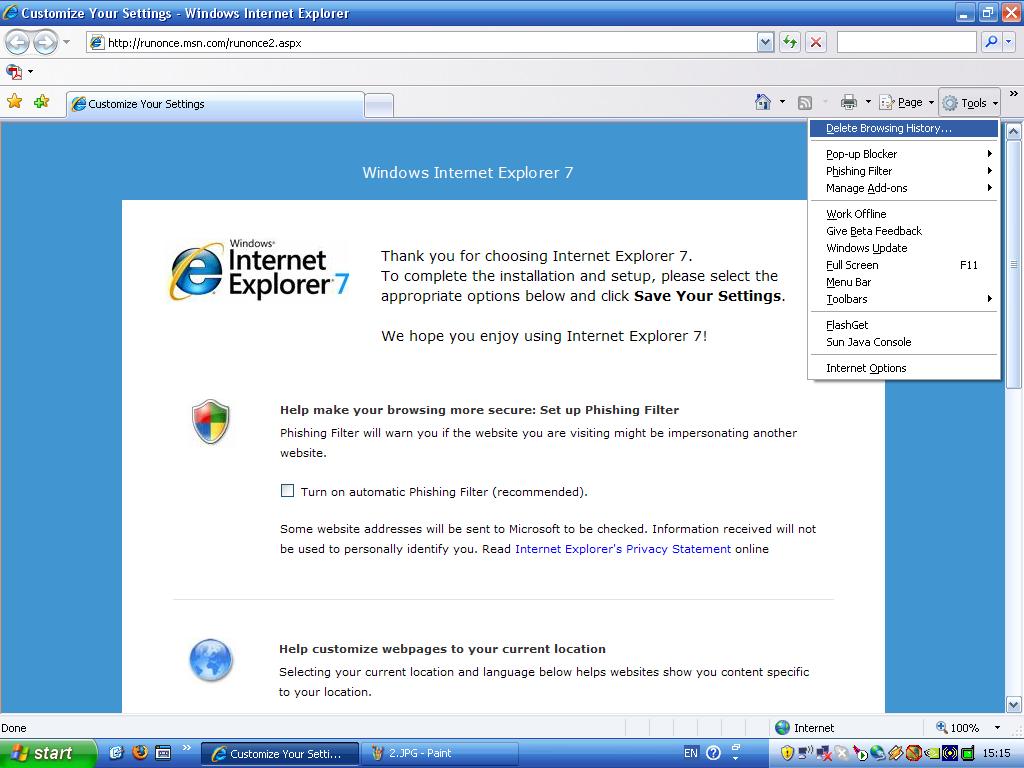The width and height of the screenshot is (1024, 768).
Task: Click the globe location icon
Action: [210, 660]
